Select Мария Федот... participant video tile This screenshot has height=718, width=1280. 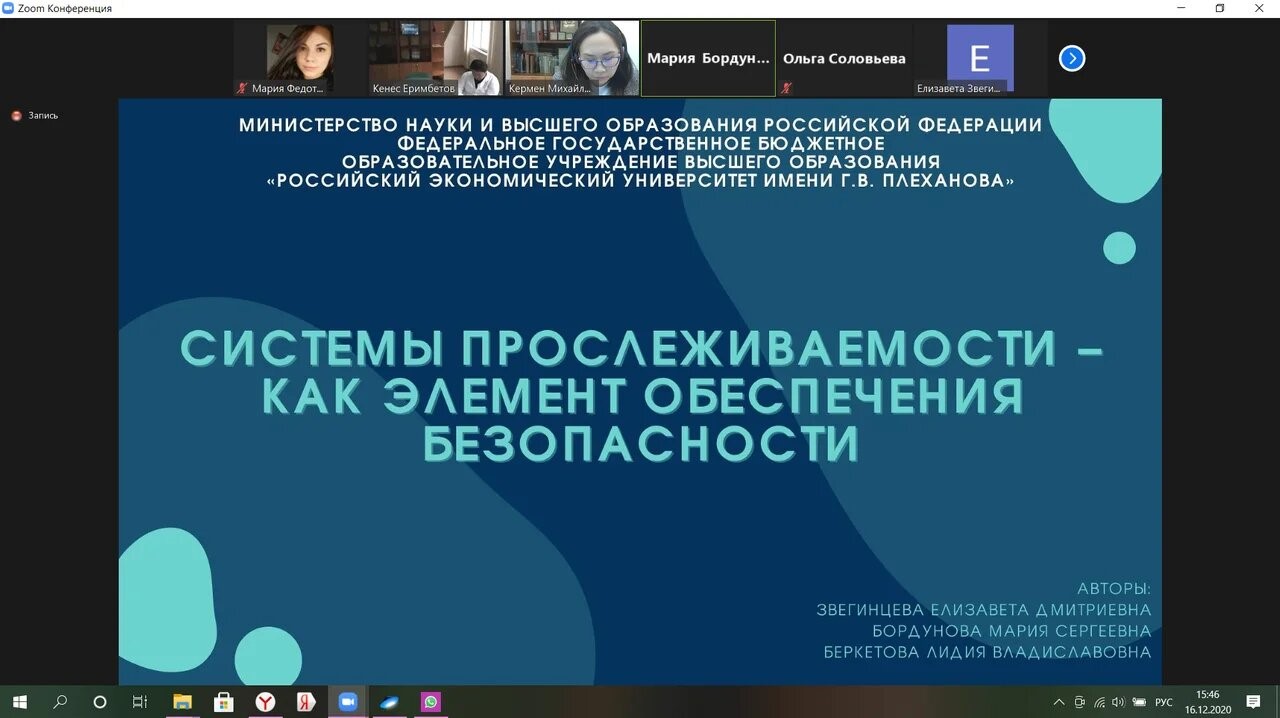tap(300, 58)
